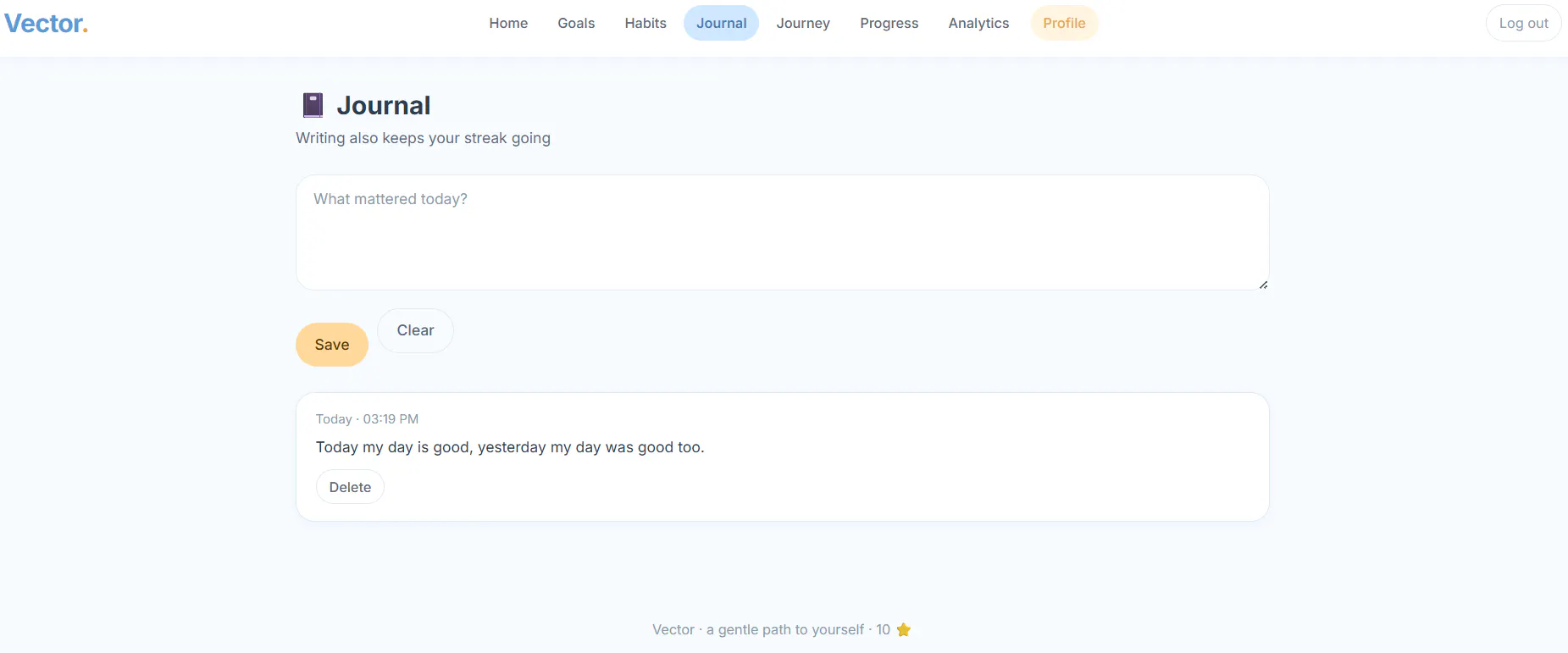
Task: Click the entry text 'Today my day is good'
Action: pyautogui.click(x=393, y=447)
